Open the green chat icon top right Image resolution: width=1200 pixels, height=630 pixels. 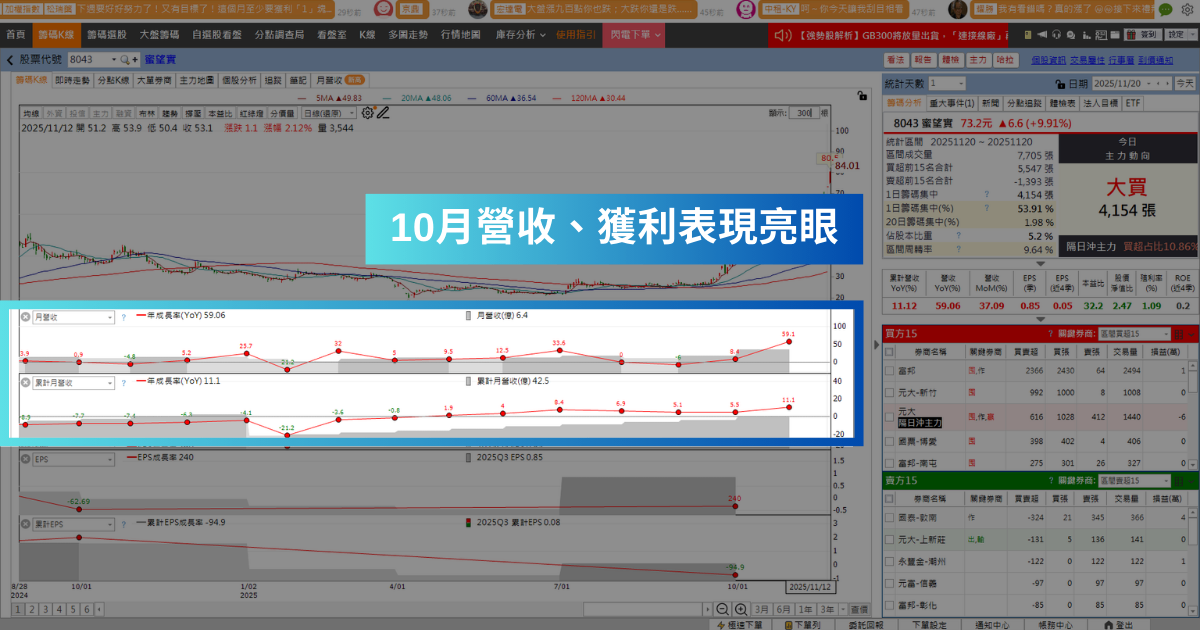(1165, 9)
